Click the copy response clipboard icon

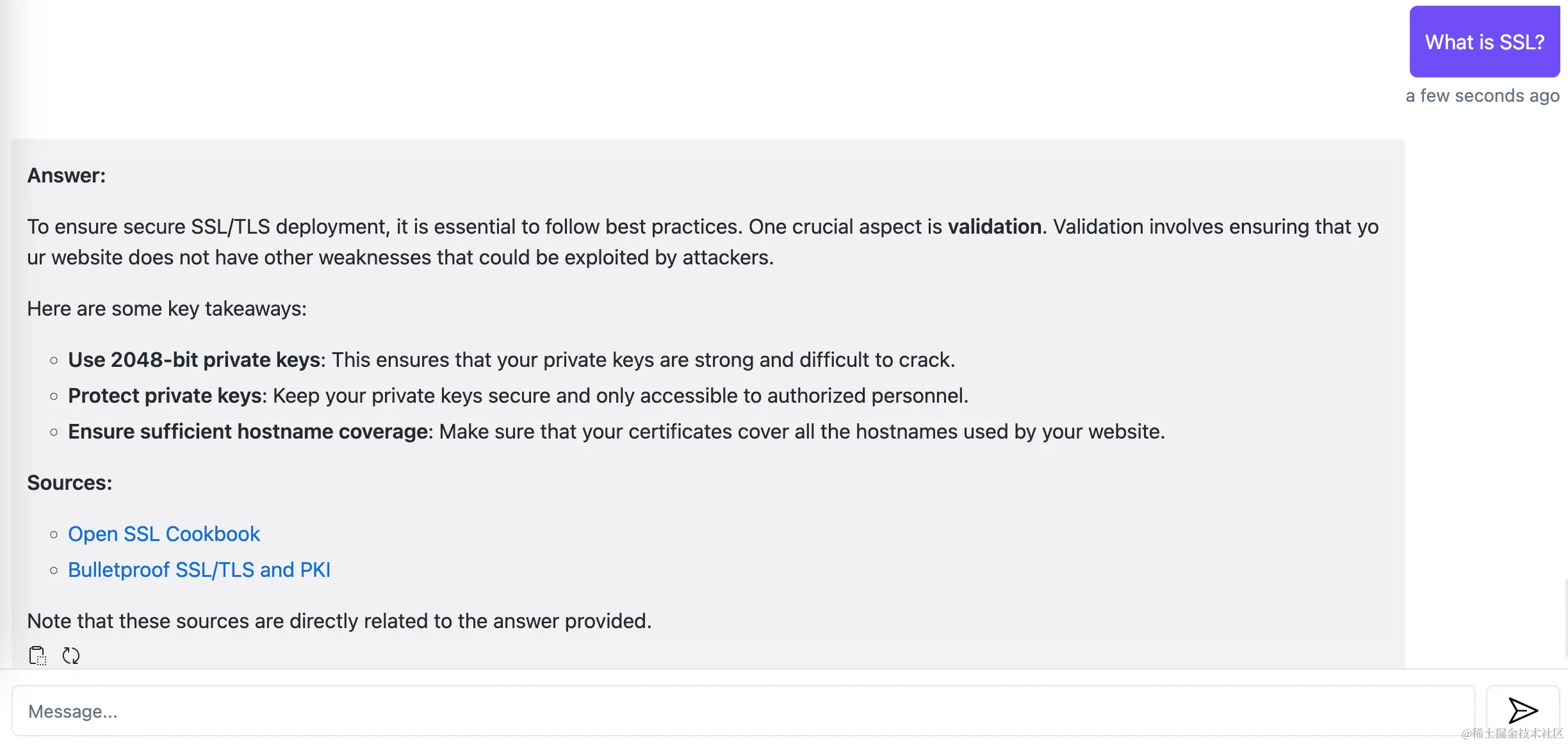[x=38, y=656]
